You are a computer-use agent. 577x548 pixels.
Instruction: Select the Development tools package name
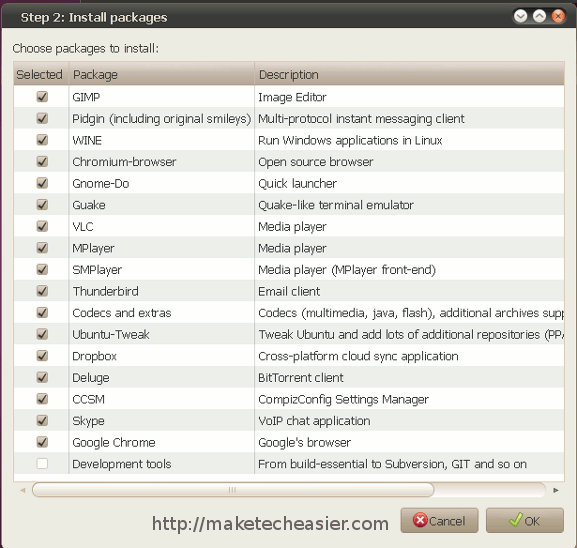tap(122, 464)
